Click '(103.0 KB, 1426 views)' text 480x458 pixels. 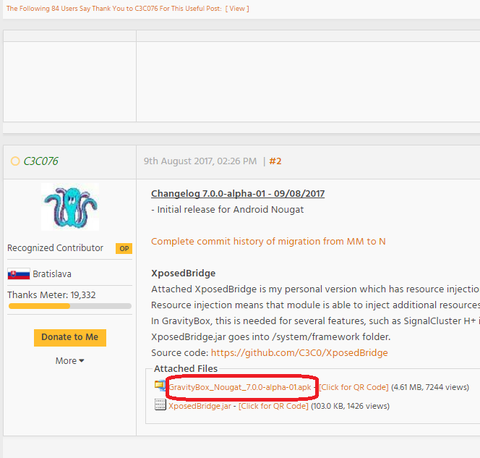(350, 406)
